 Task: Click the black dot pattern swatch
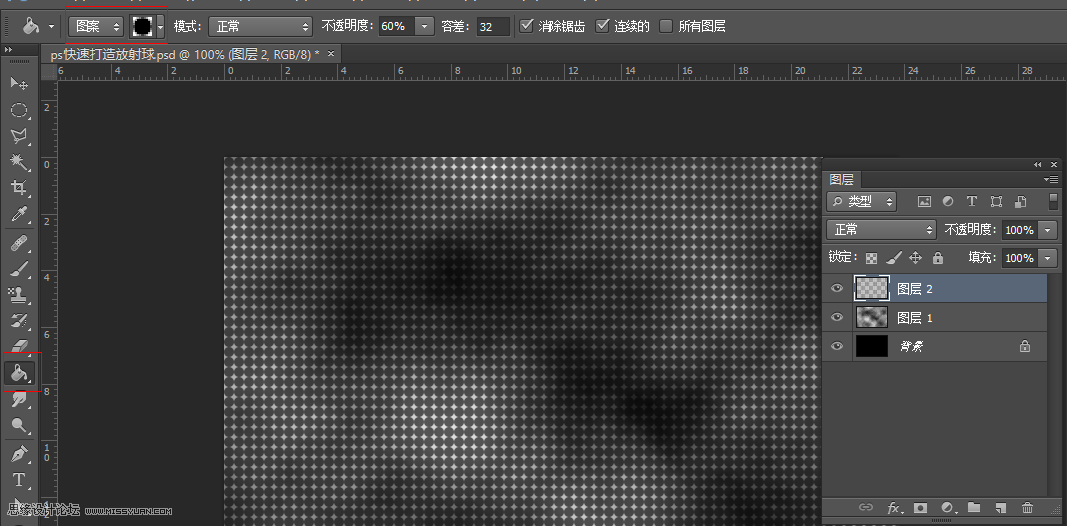(142, 27)
